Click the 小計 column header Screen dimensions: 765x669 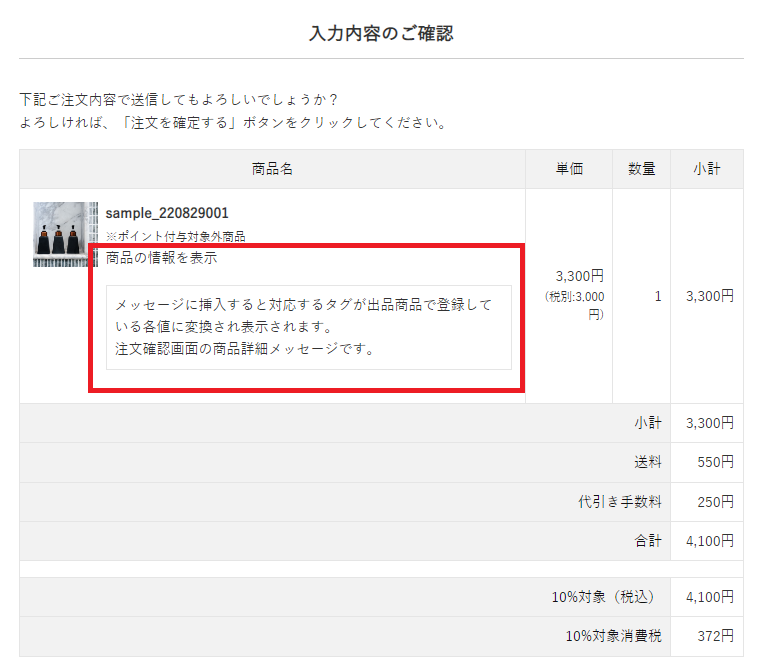tap(707, 169)
